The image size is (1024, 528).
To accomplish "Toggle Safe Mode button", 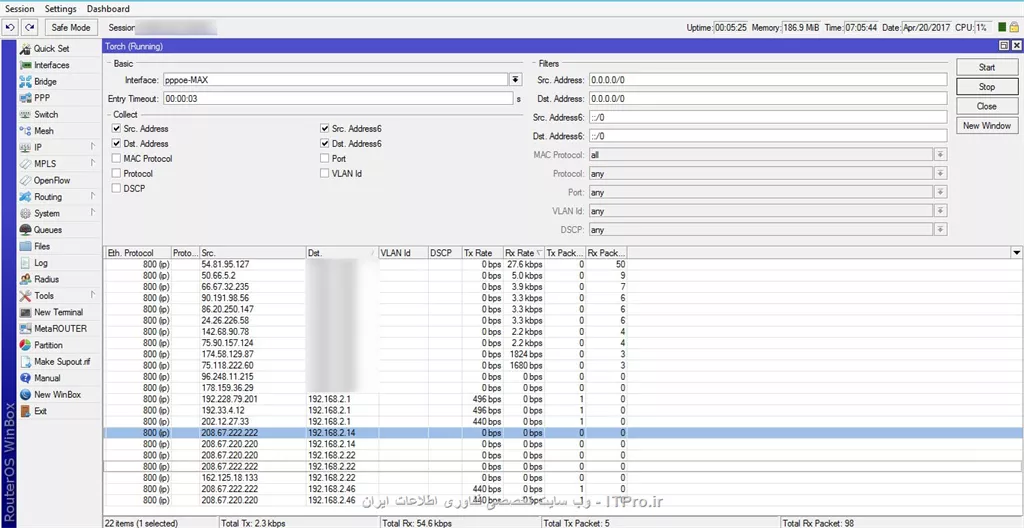I will click(71, 27).
